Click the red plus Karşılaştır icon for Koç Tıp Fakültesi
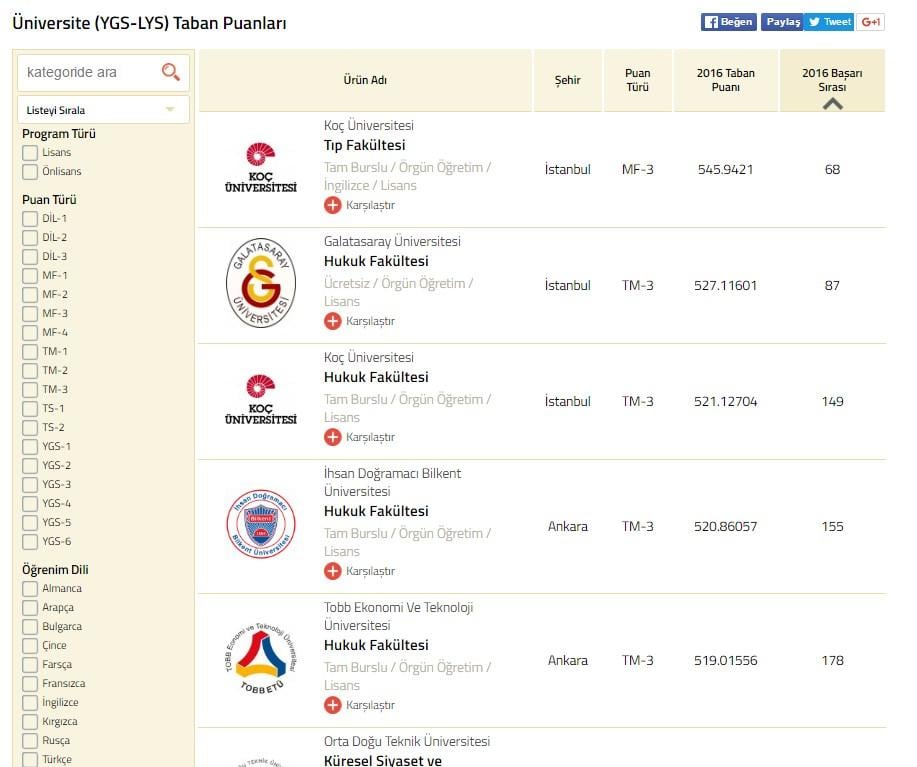This screenshot has height=767, width=917. pos(333,205)
